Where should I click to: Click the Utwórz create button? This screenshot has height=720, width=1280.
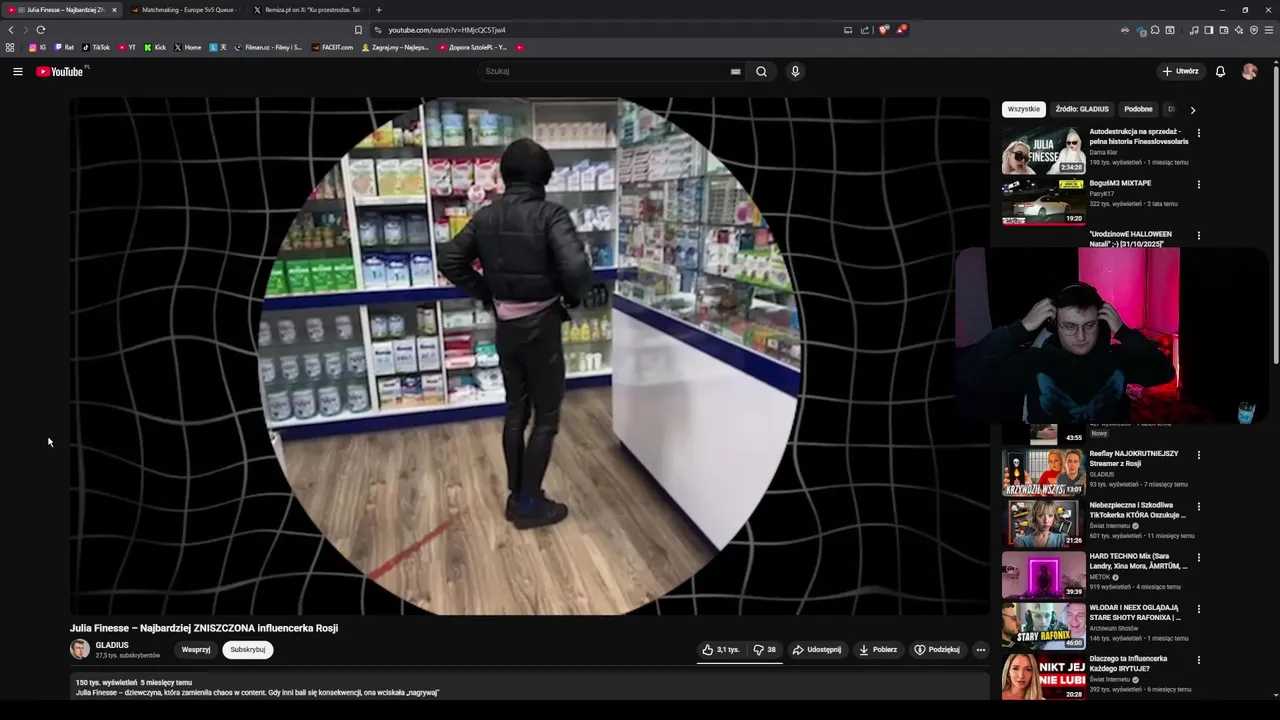click(x=1180, y=71)
